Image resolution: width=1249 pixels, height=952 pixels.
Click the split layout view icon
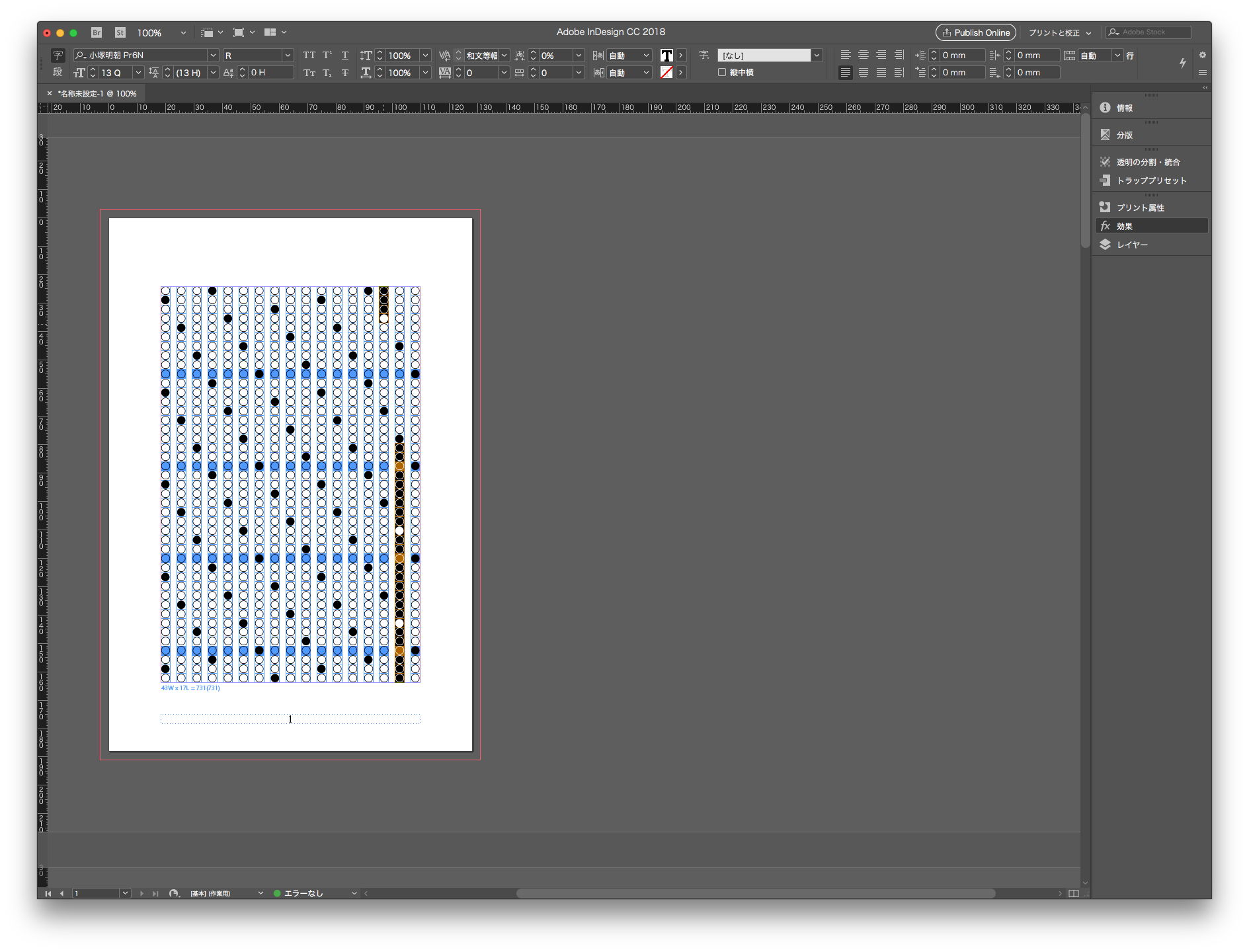(1074, 893)
